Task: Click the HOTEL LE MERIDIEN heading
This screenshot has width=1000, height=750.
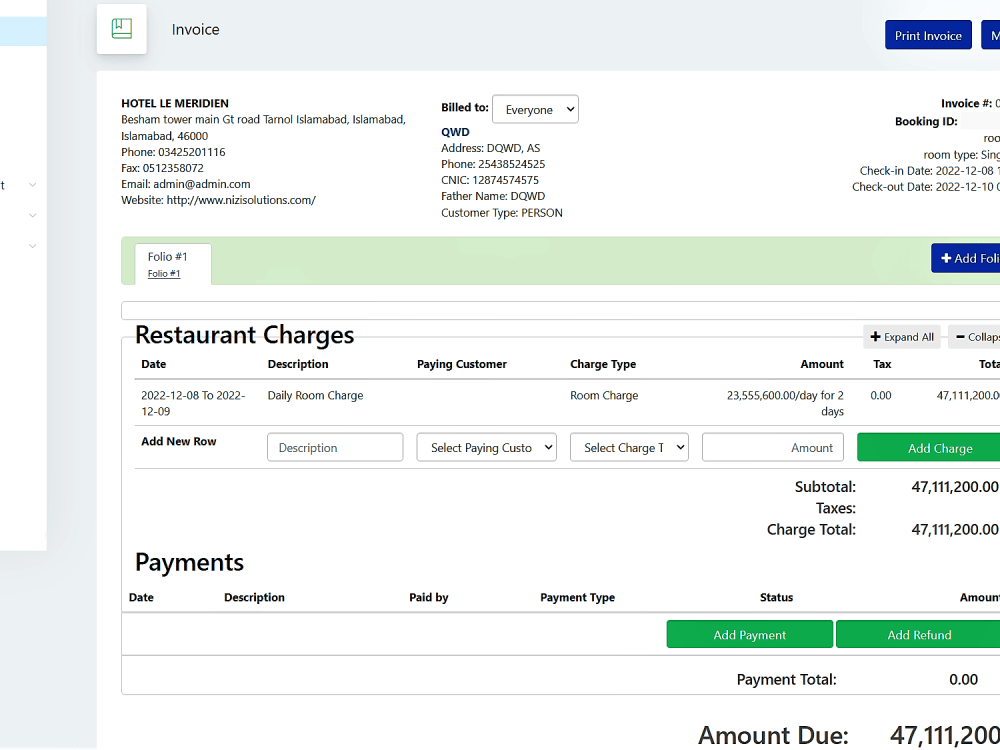Action: coord(175,103)
